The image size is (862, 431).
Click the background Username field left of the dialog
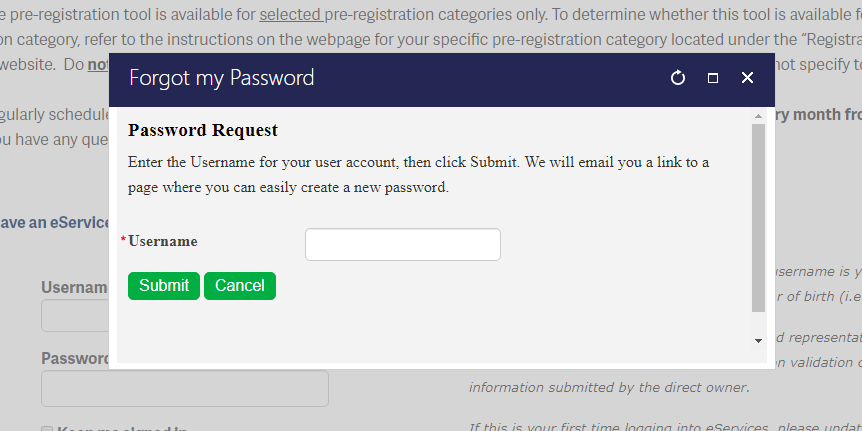(x=75, y=316)
